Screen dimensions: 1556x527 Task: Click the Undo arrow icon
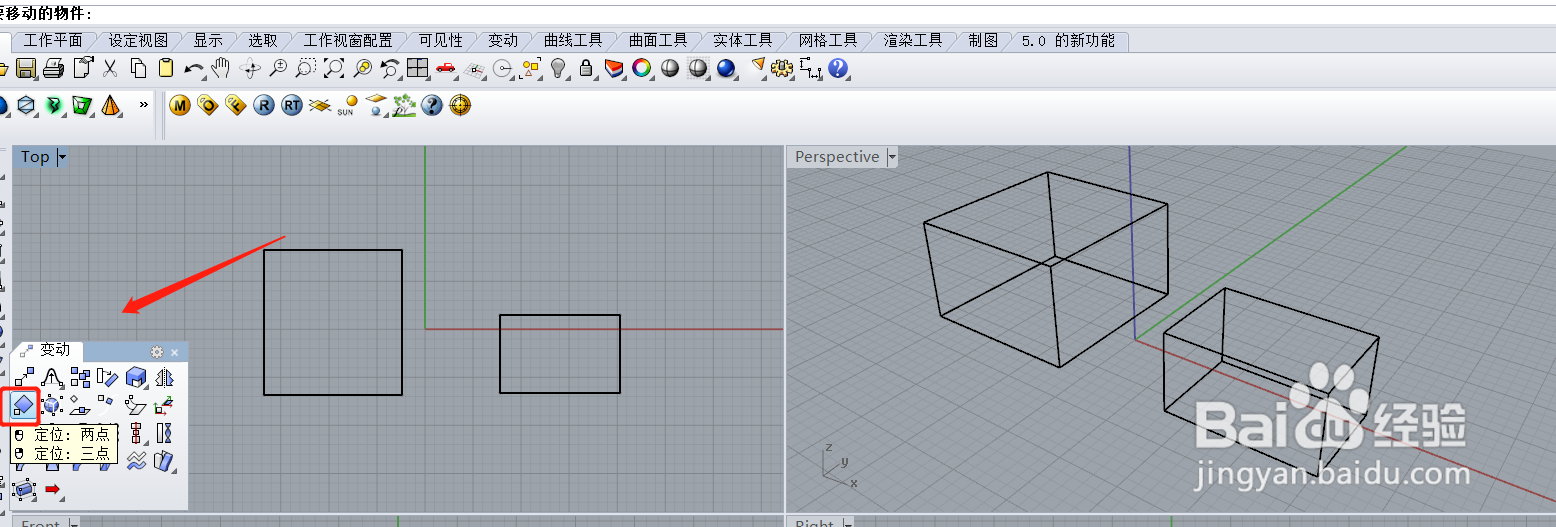pyautogui.click(x=194, y=68)
